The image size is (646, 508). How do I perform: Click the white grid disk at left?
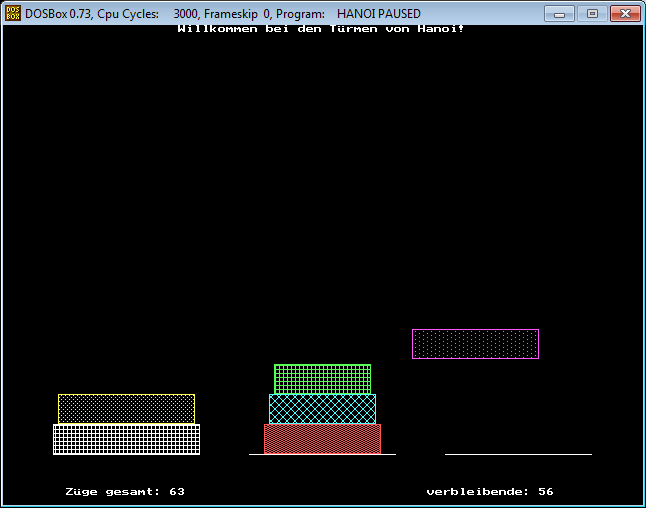pyautogui.click(x=126, y=439)
